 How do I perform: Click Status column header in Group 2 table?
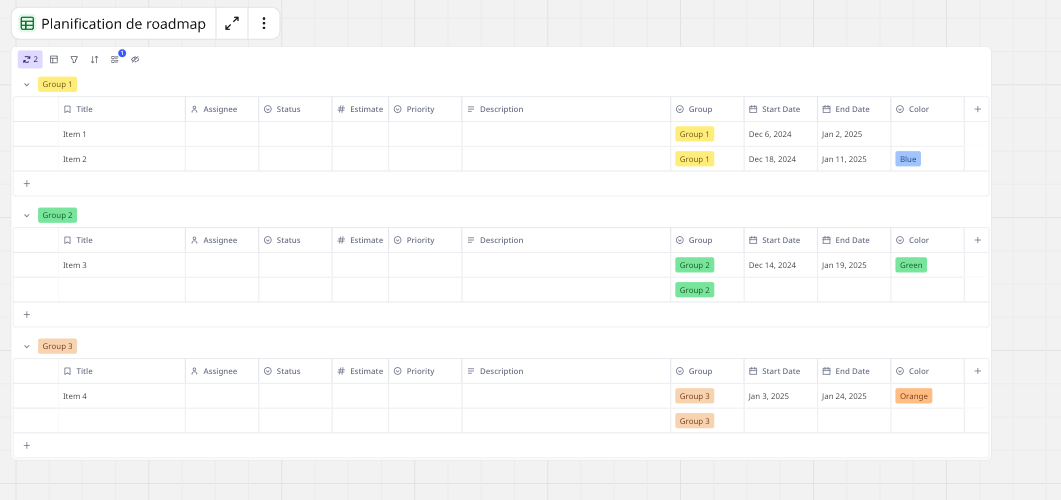295,240
